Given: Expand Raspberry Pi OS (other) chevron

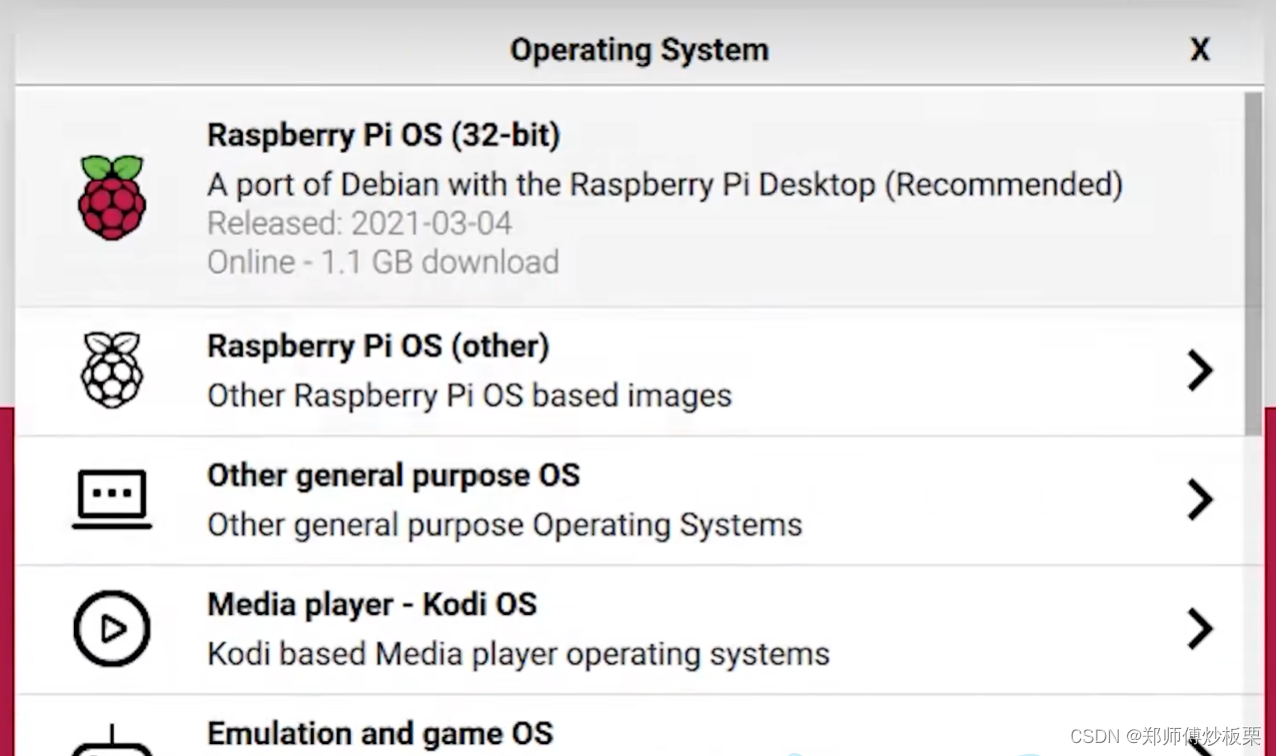Looking at the screenshot, I should tap(1200, 371).
